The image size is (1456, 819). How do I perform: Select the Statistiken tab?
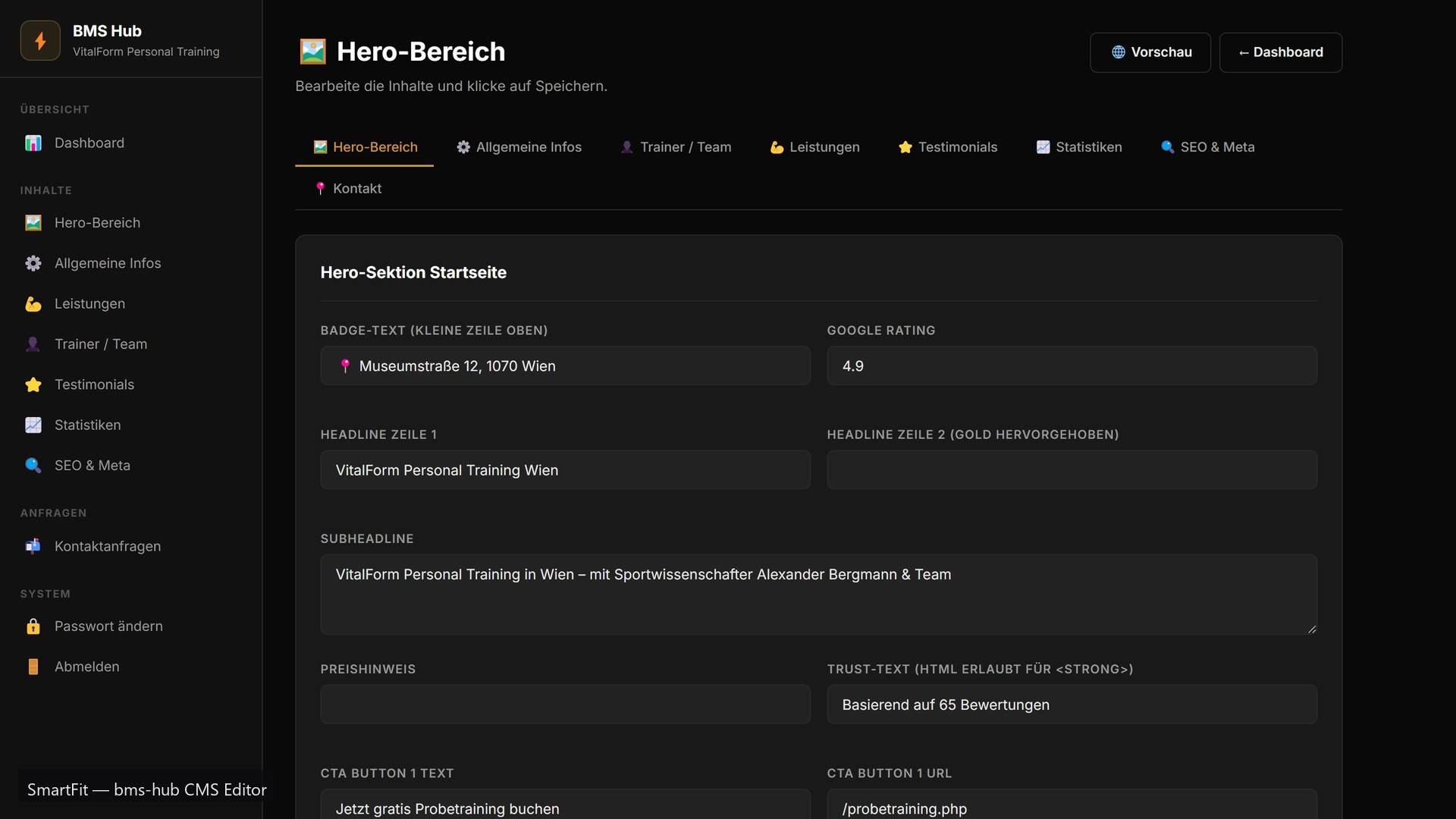(x=1079, y=147)
